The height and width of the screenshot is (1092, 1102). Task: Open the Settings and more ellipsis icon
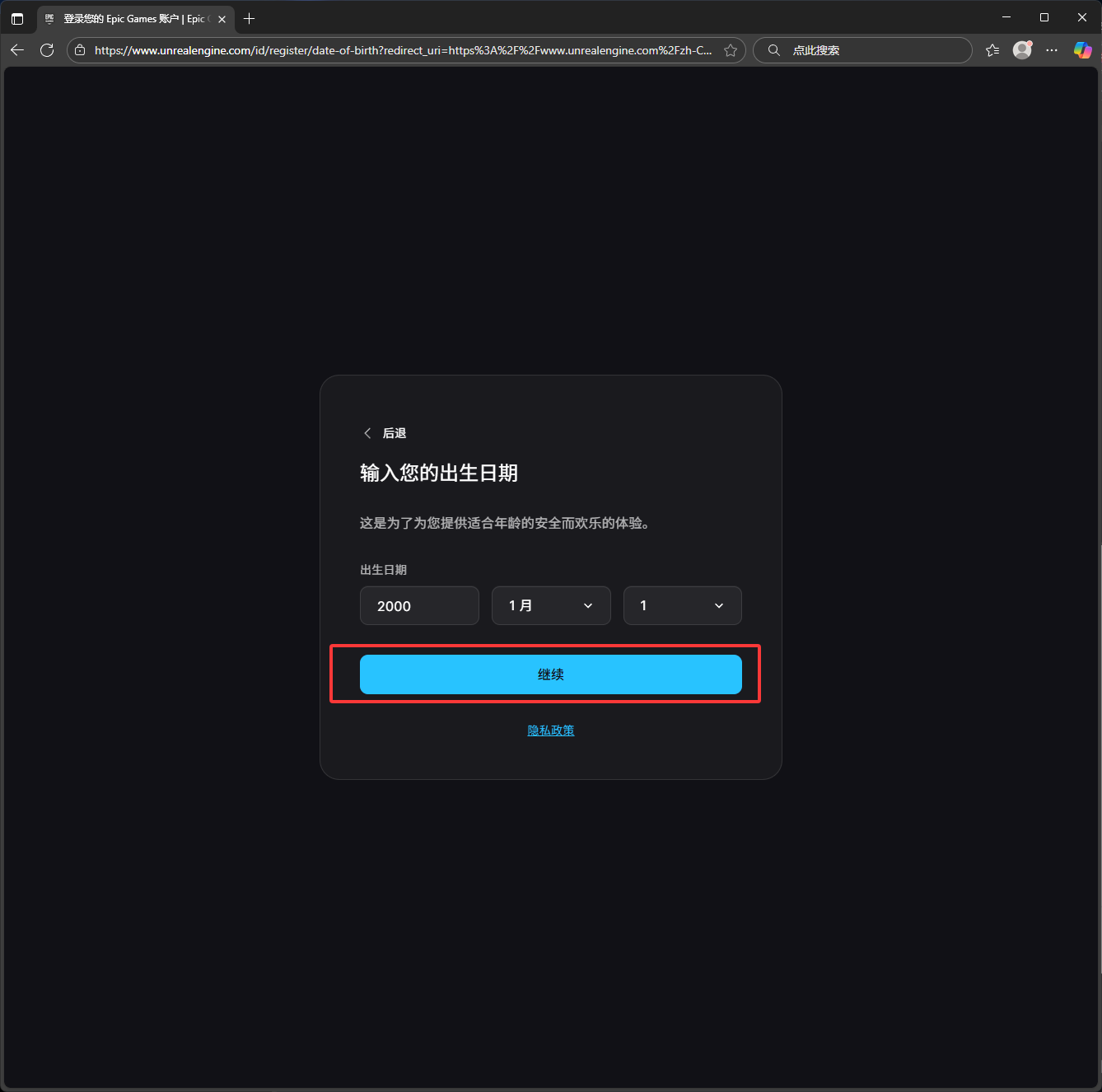[x=1052, y=50]
